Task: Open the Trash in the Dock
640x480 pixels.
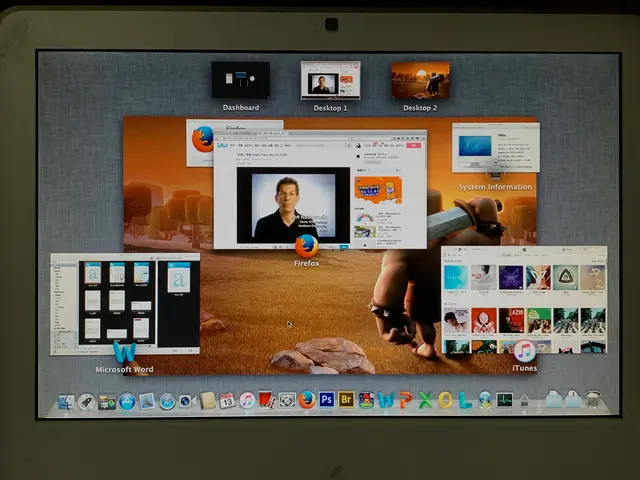Action: 593,400
